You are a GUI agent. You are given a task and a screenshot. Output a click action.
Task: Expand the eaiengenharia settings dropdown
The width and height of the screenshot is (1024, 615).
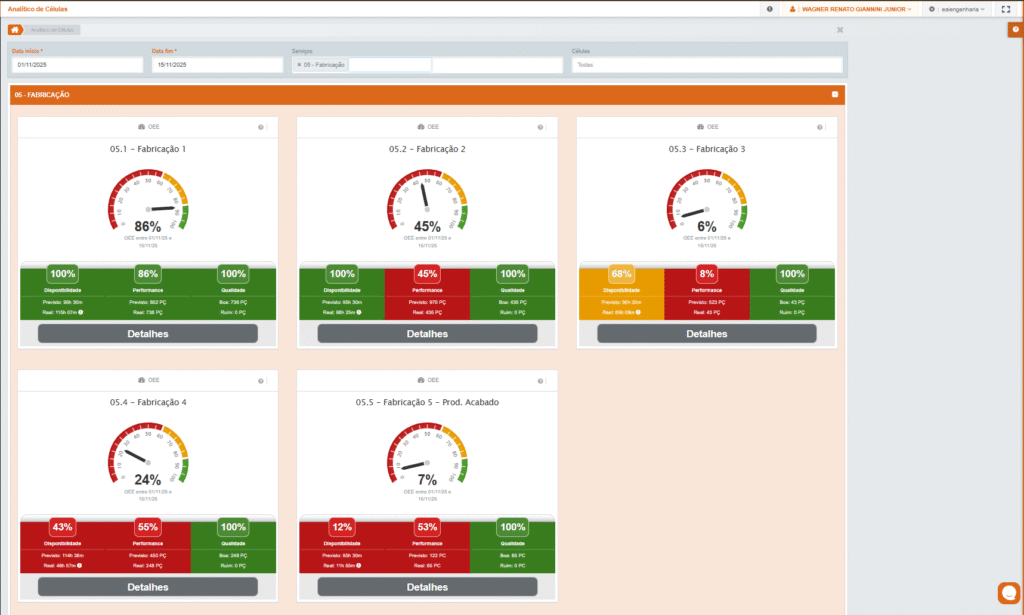pyautogui.click(x=956, y=9)
